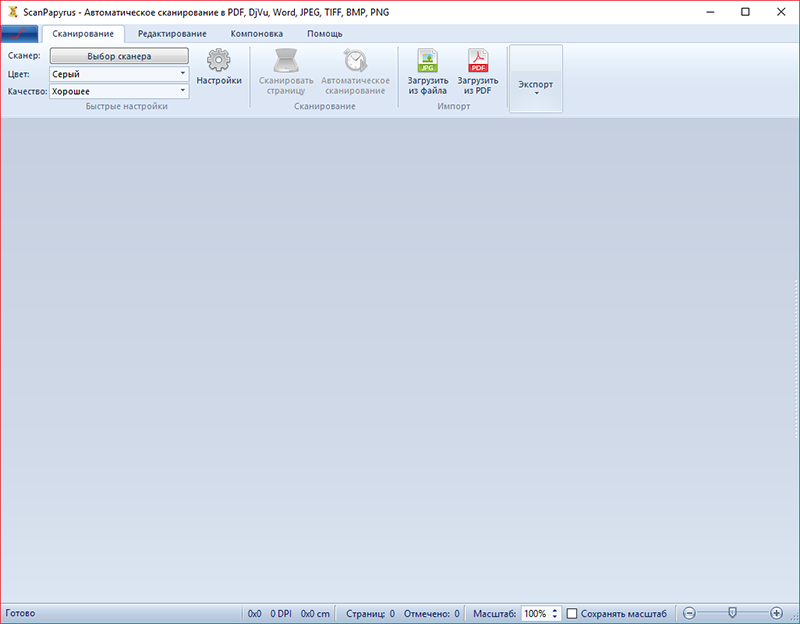Screen dimensions: 800x624
Task: Click the Готово status text
Action: click(x=20, y=613)
